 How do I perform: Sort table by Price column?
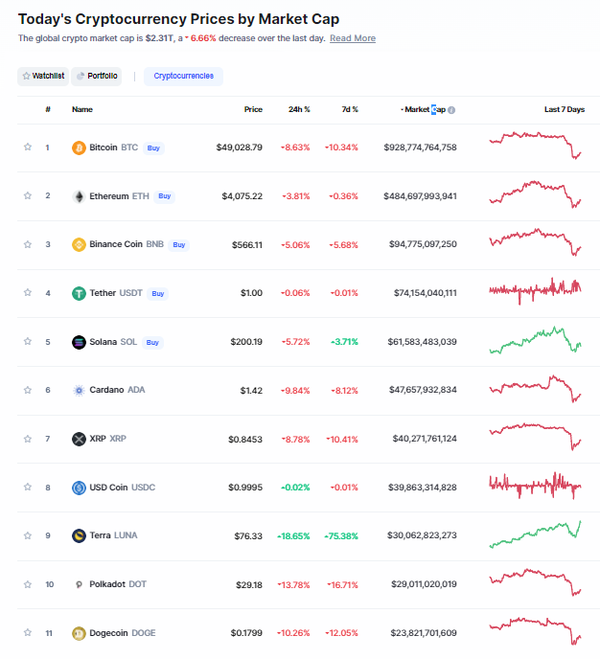pos(253,109)
